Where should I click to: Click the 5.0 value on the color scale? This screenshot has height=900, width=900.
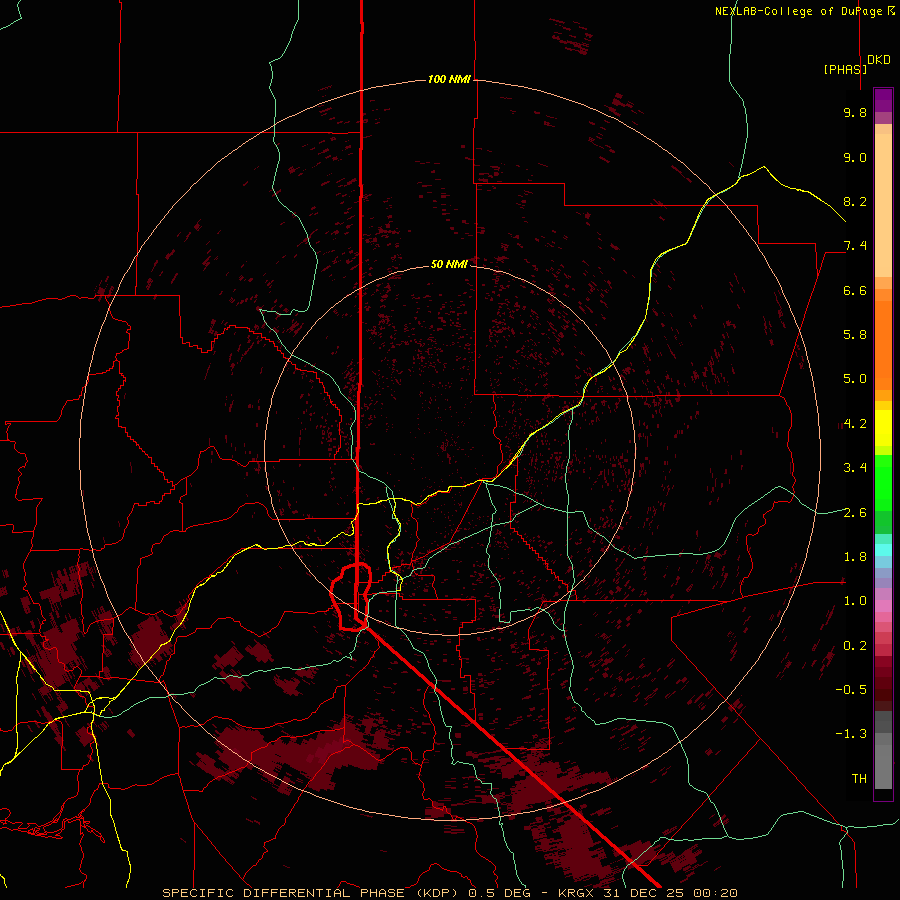pyautogui.click(x=855, y=379)
